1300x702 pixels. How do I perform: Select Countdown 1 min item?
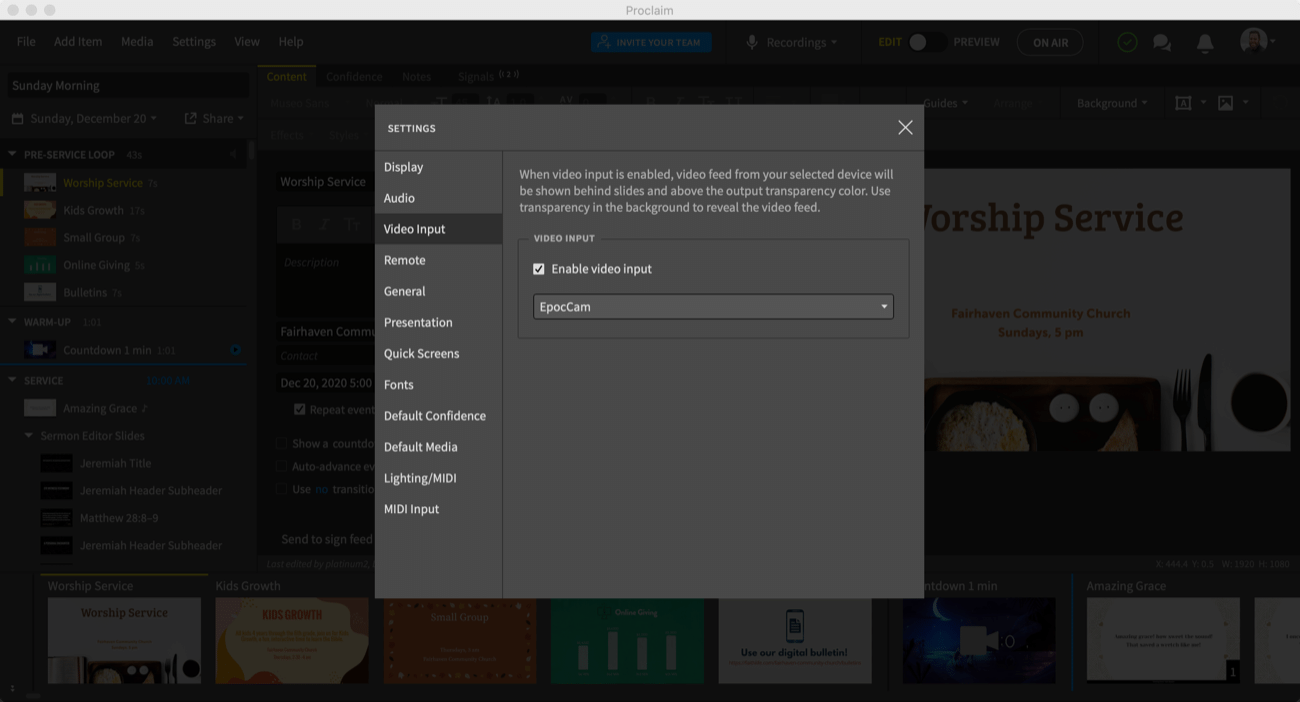[x=125, y=350]
